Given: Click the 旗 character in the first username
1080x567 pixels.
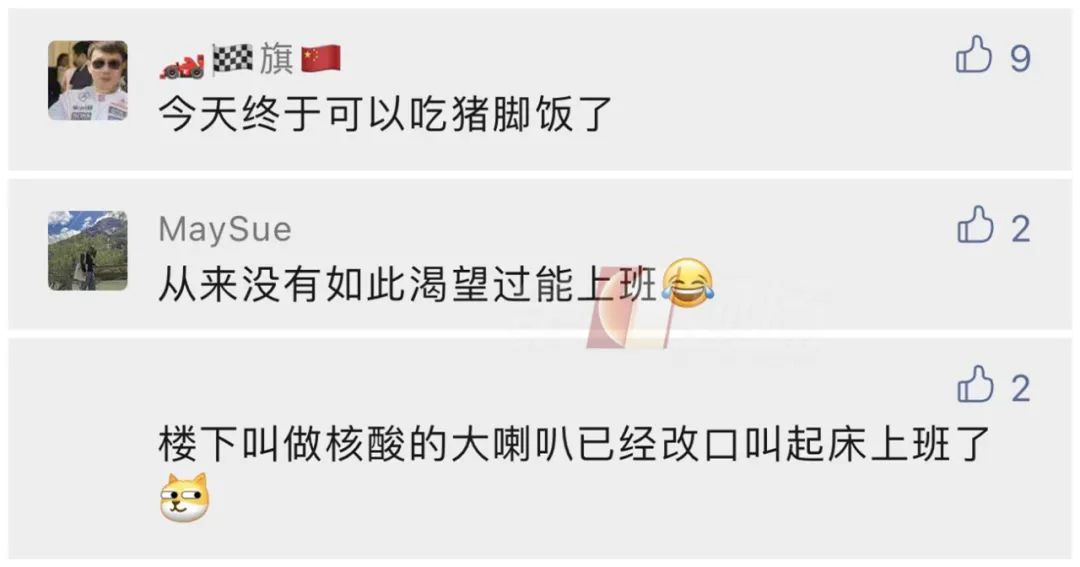Looking at the screenshot, I should tap(277, 59).
